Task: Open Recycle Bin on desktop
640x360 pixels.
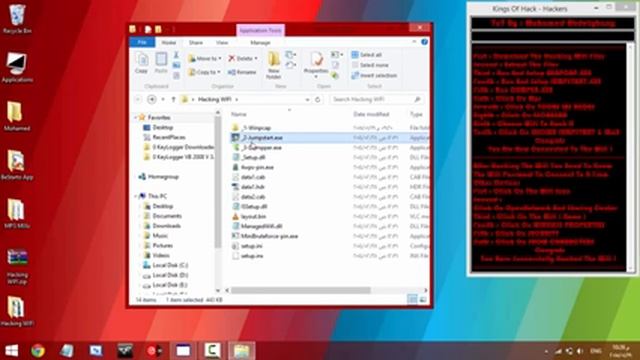Action: coord(17,19)
